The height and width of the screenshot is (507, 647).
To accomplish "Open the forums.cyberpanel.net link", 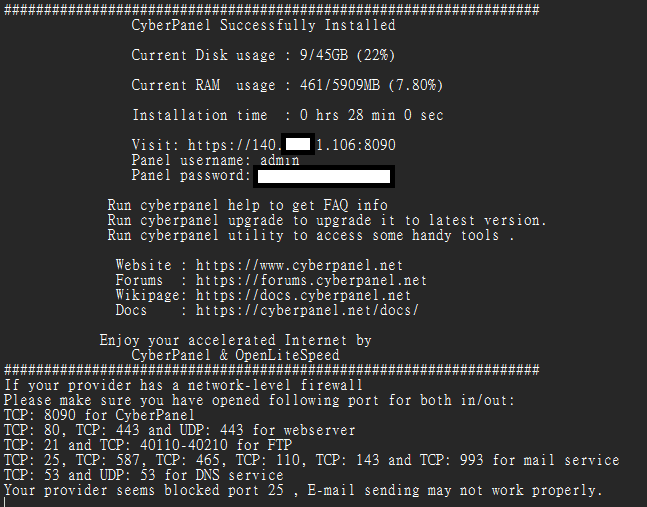I will (311, 280).
